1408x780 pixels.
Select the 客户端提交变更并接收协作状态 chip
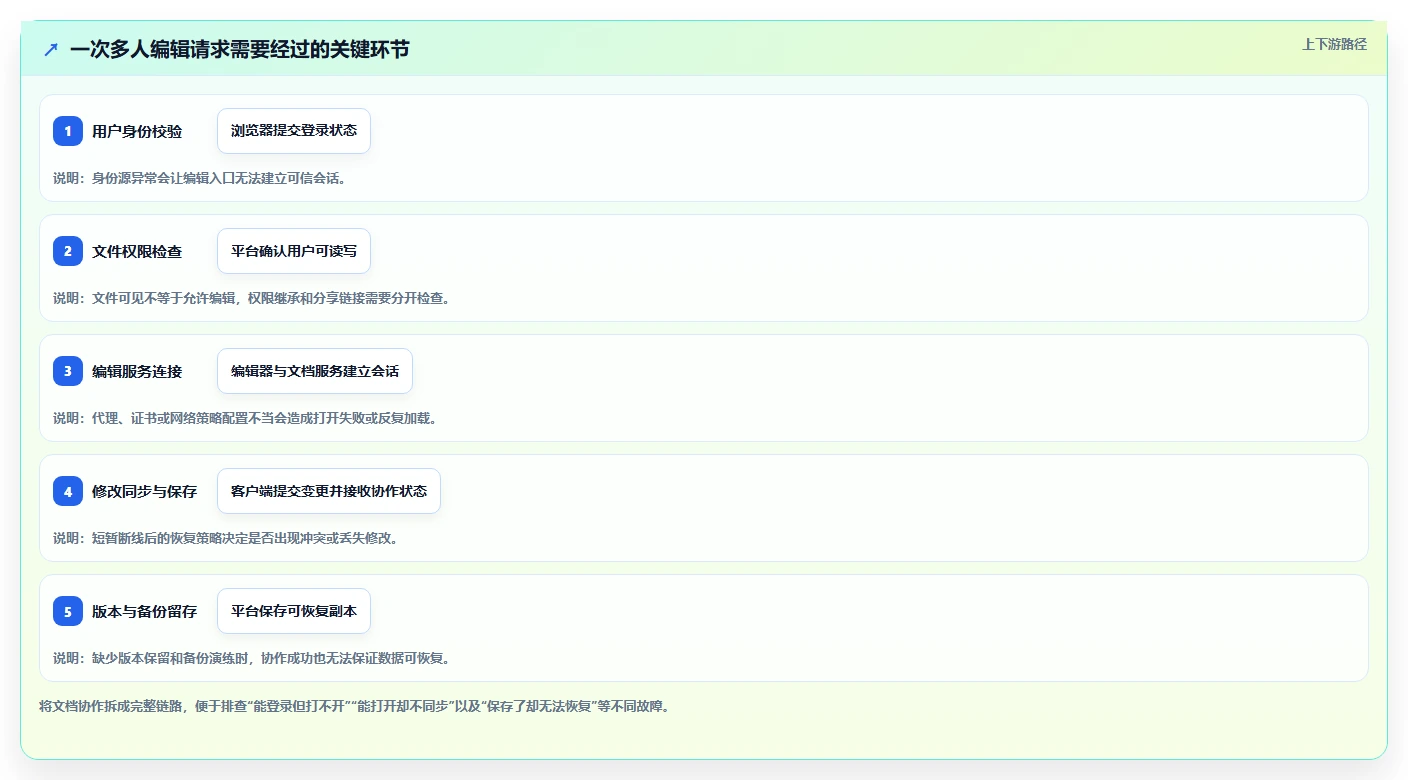coord(329,491)
